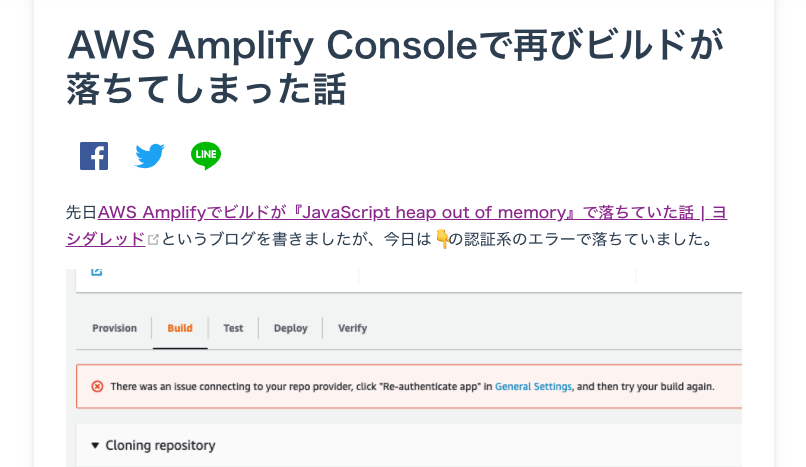This screenshot has height=467, width=806.
Task: Select the Build step tab
Action: pos(180,328)
